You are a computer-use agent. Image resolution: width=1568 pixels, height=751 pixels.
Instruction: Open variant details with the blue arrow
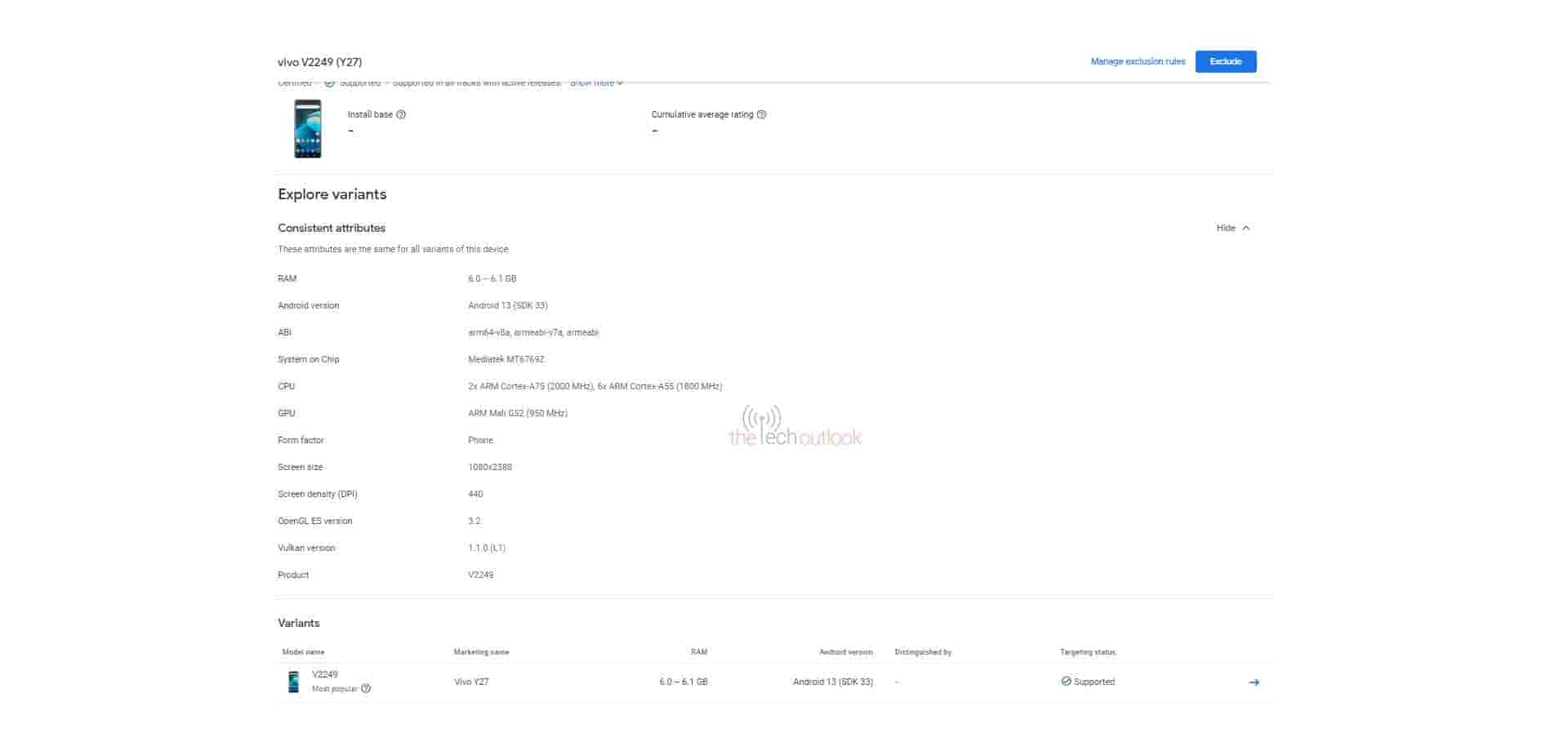click(x=1254, y=682)
